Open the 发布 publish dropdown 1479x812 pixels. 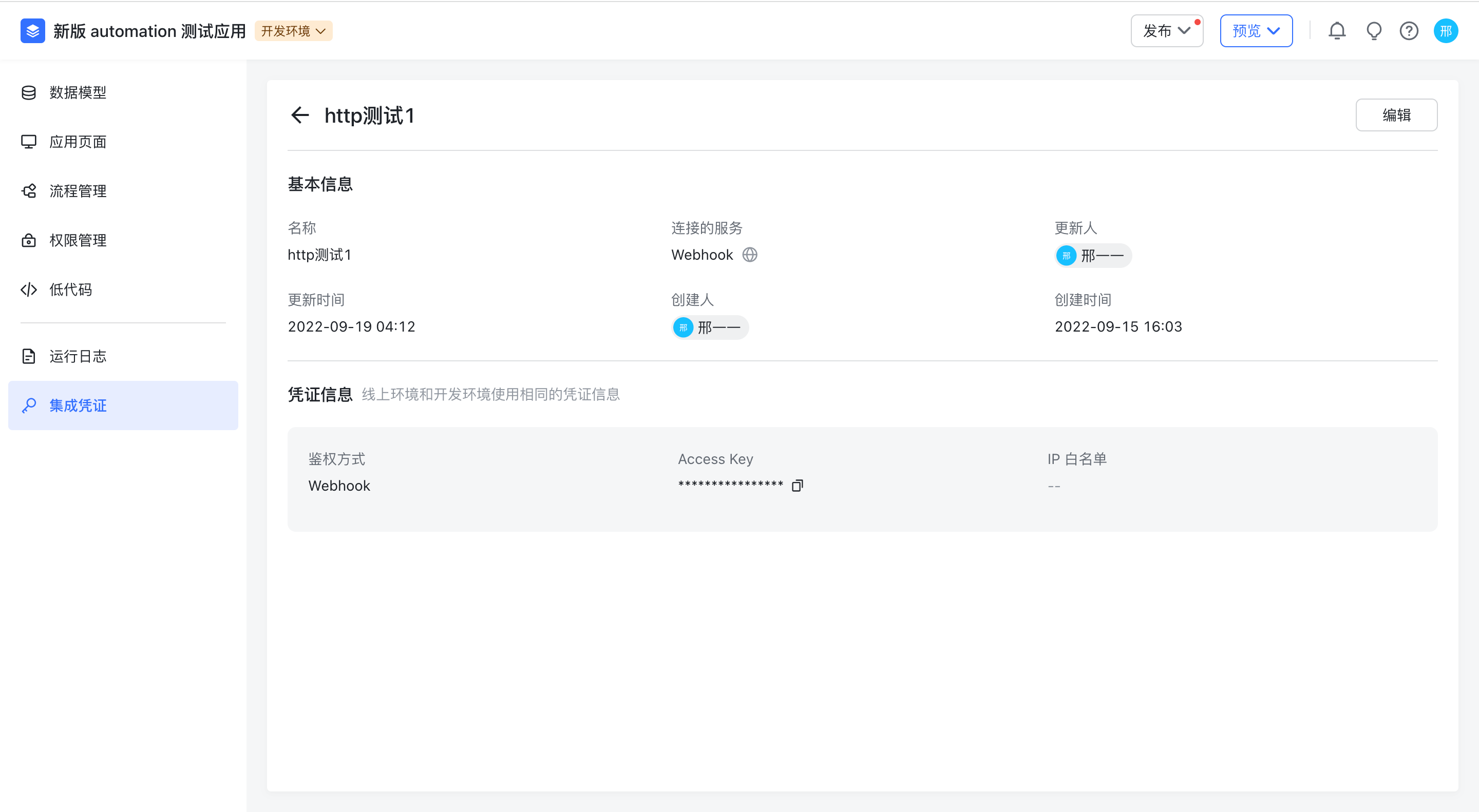click(1166, 31)
